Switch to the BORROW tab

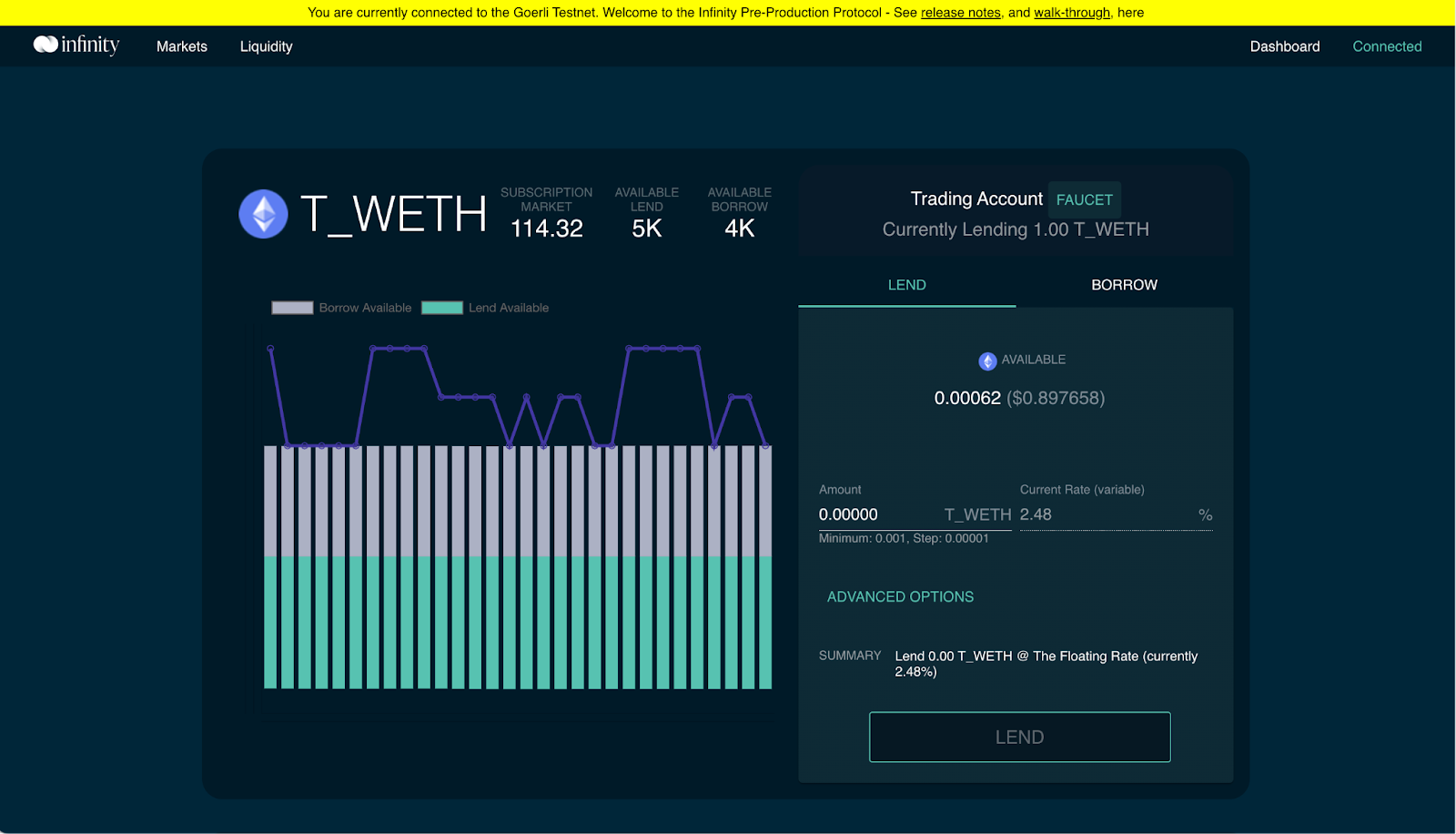pos(1124,285)
